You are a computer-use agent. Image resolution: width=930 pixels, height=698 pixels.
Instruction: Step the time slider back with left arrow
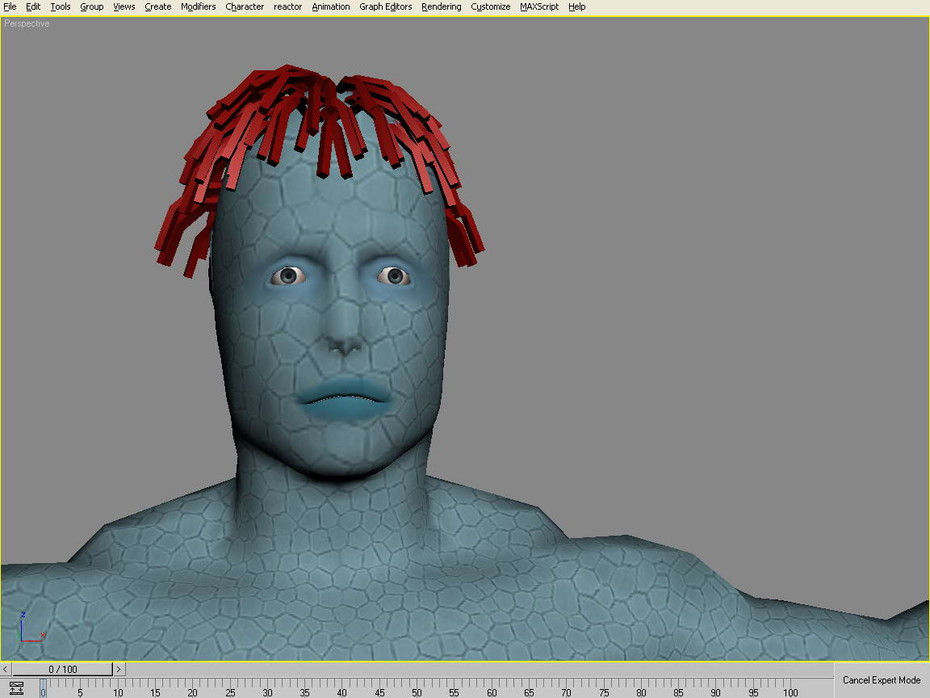(5, 669)
